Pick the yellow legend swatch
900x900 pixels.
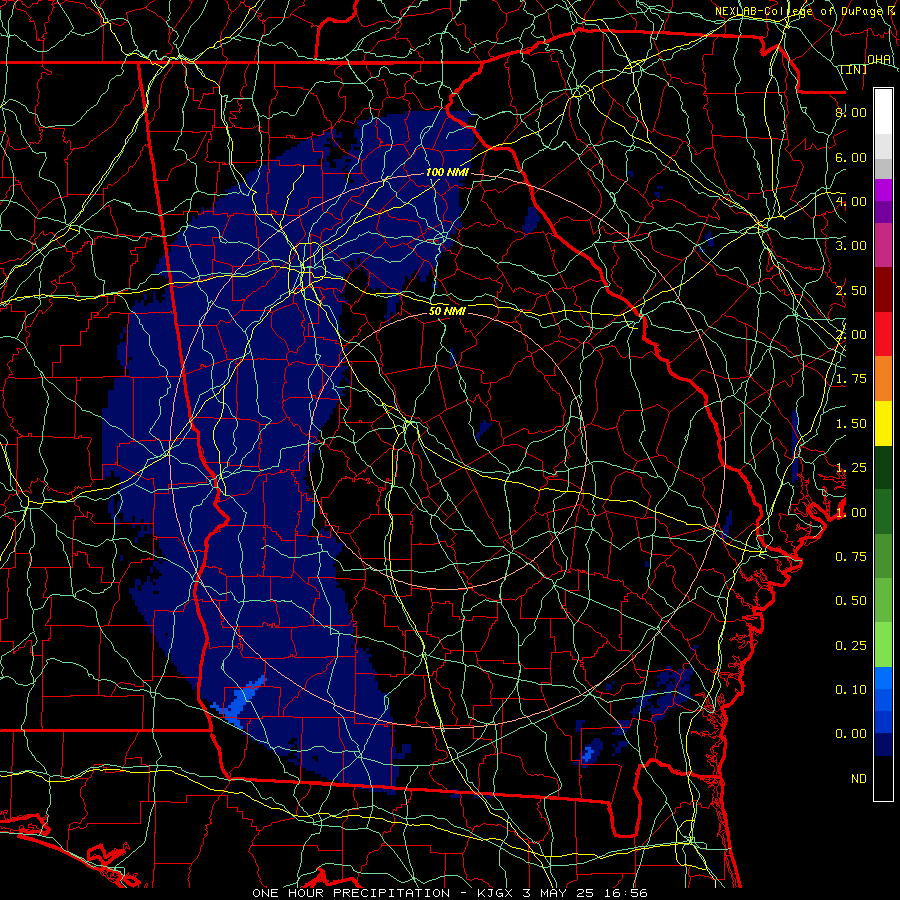point(883,423)
